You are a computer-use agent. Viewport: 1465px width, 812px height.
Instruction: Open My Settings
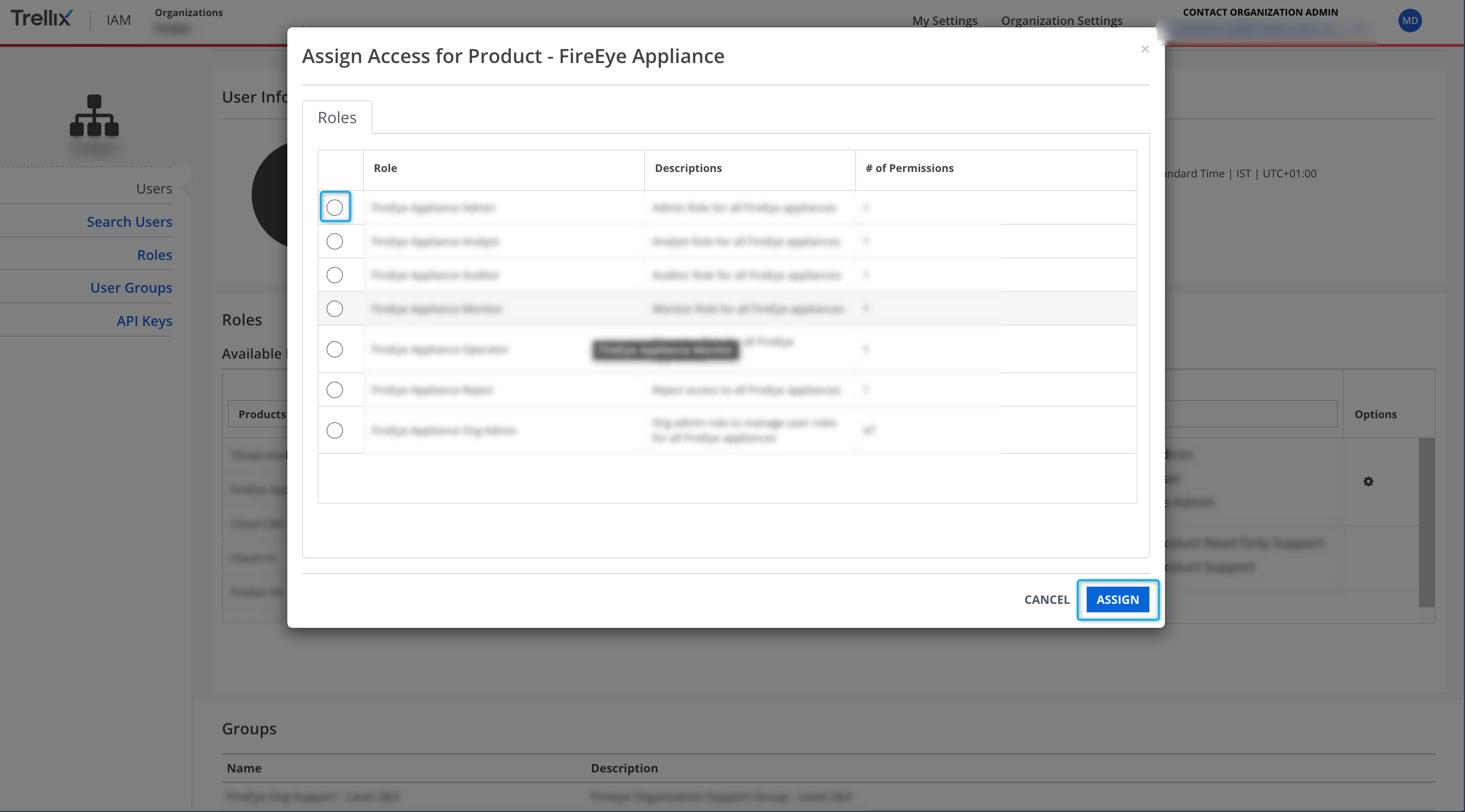[x=945, y=21]
